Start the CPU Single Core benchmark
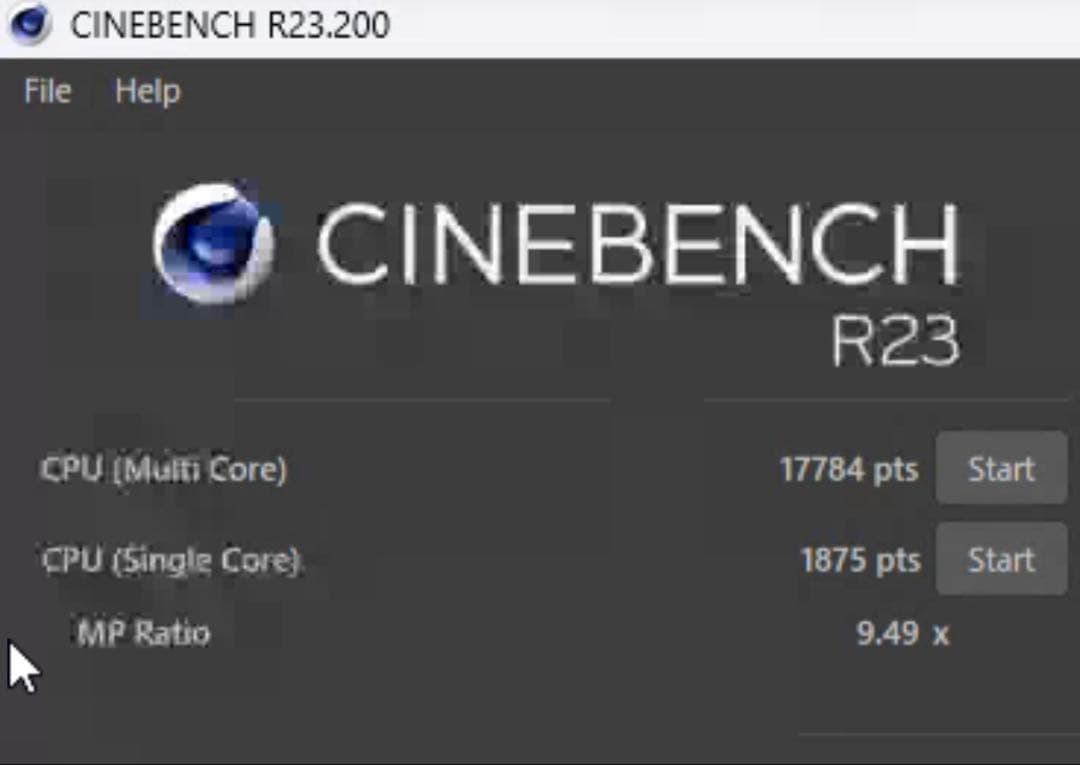This screenshot has width=1080, height=765. tap(1000, 559)
